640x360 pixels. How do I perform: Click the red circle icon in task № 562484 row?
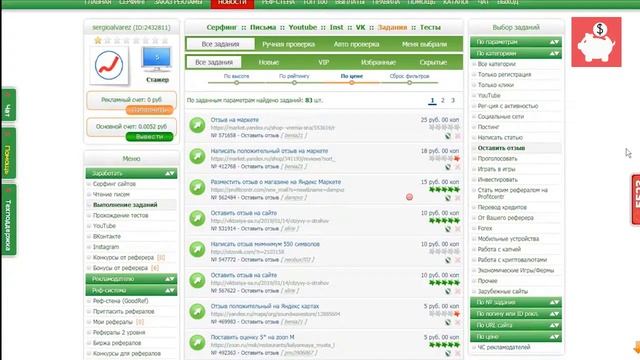pos(409,197)
